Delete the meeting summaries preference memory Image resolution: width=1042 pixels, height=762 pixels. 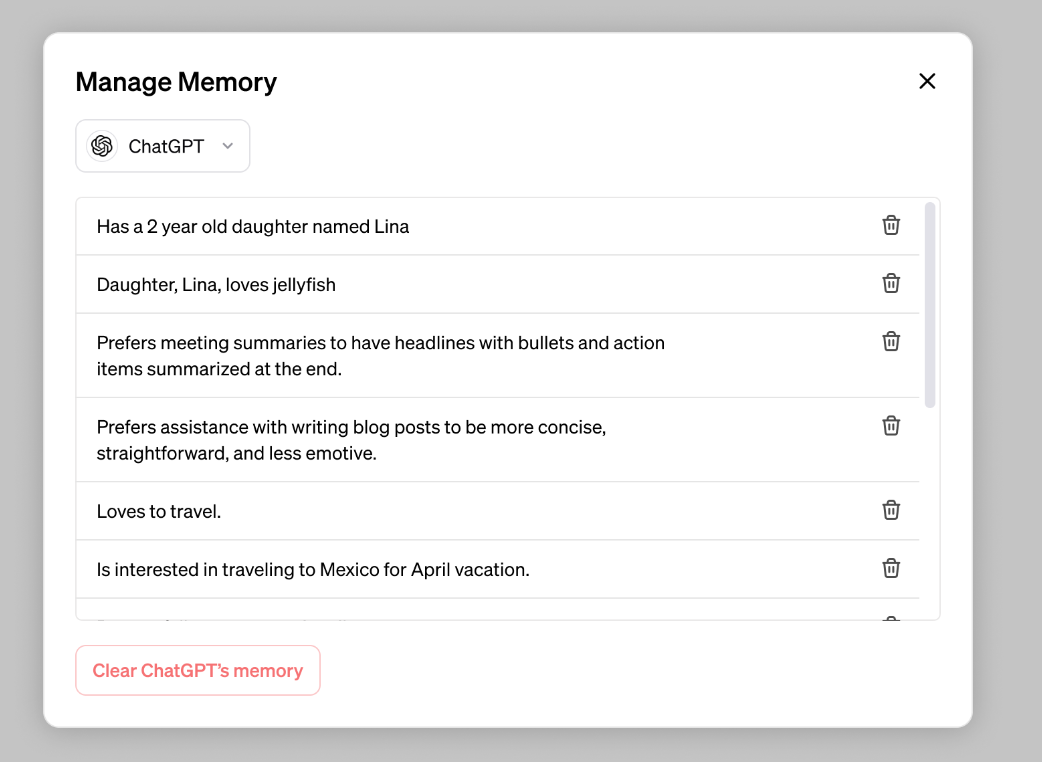tap(891, 341)
